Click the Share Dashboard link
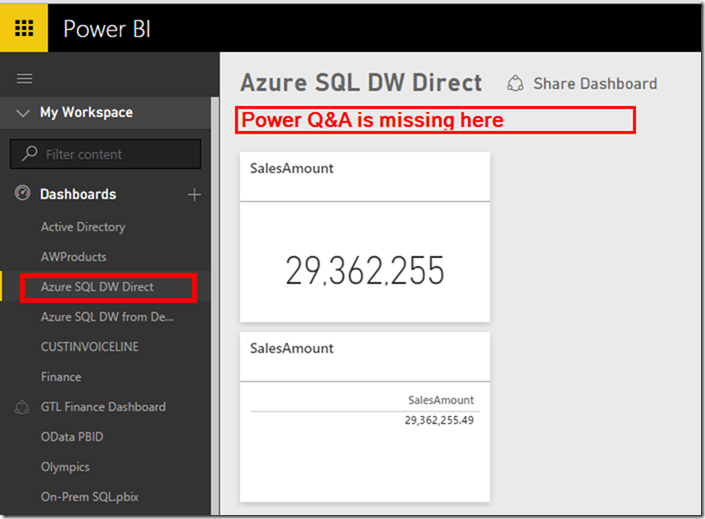The width and height of the screenshot is (705, 519). (x=595, y=84)
